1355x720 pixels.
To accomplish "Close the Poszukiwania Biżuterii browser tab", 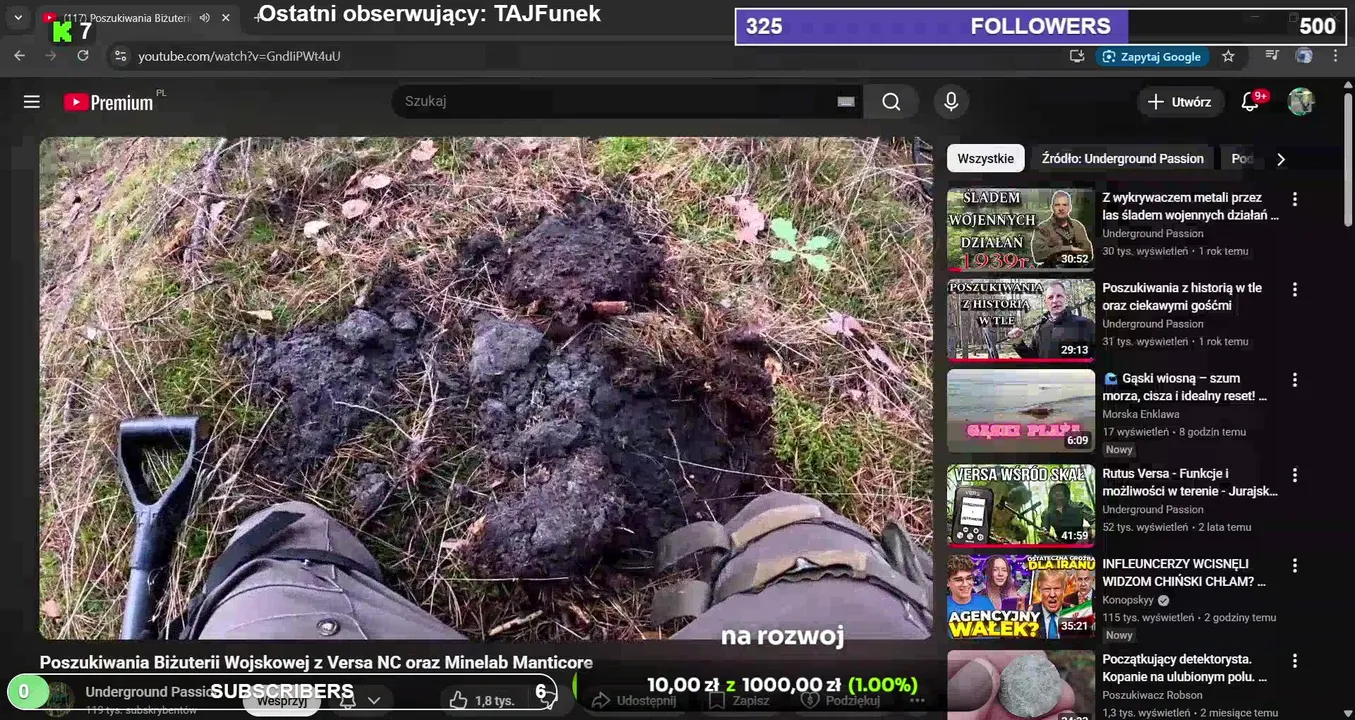I will pos(226,18).
